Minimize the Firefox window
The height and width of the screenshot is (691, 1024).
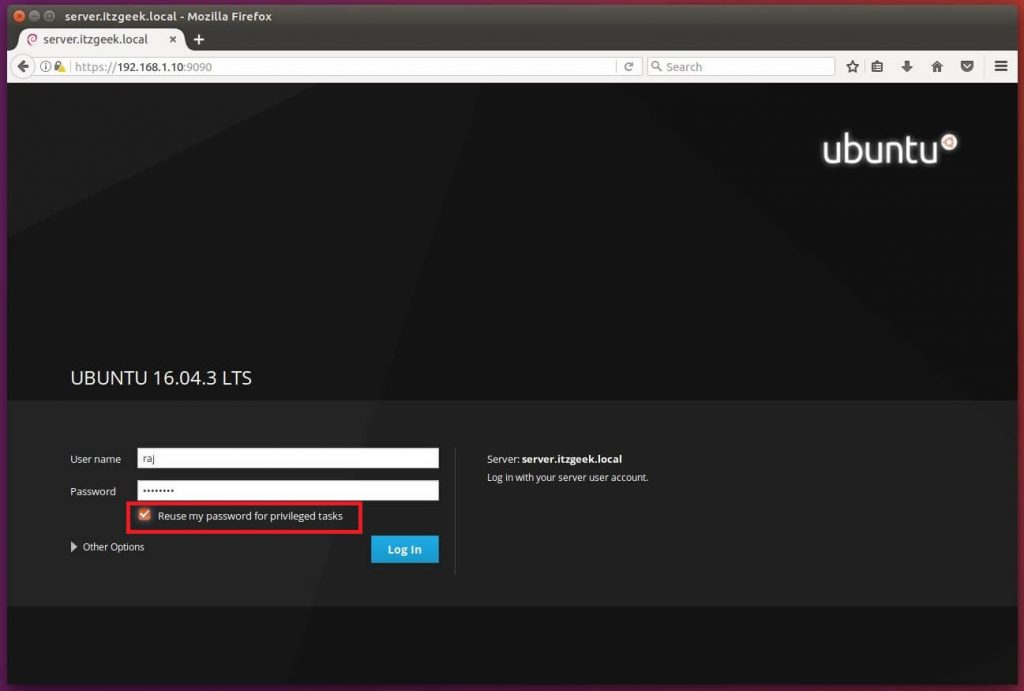click(x=34, y=16)
